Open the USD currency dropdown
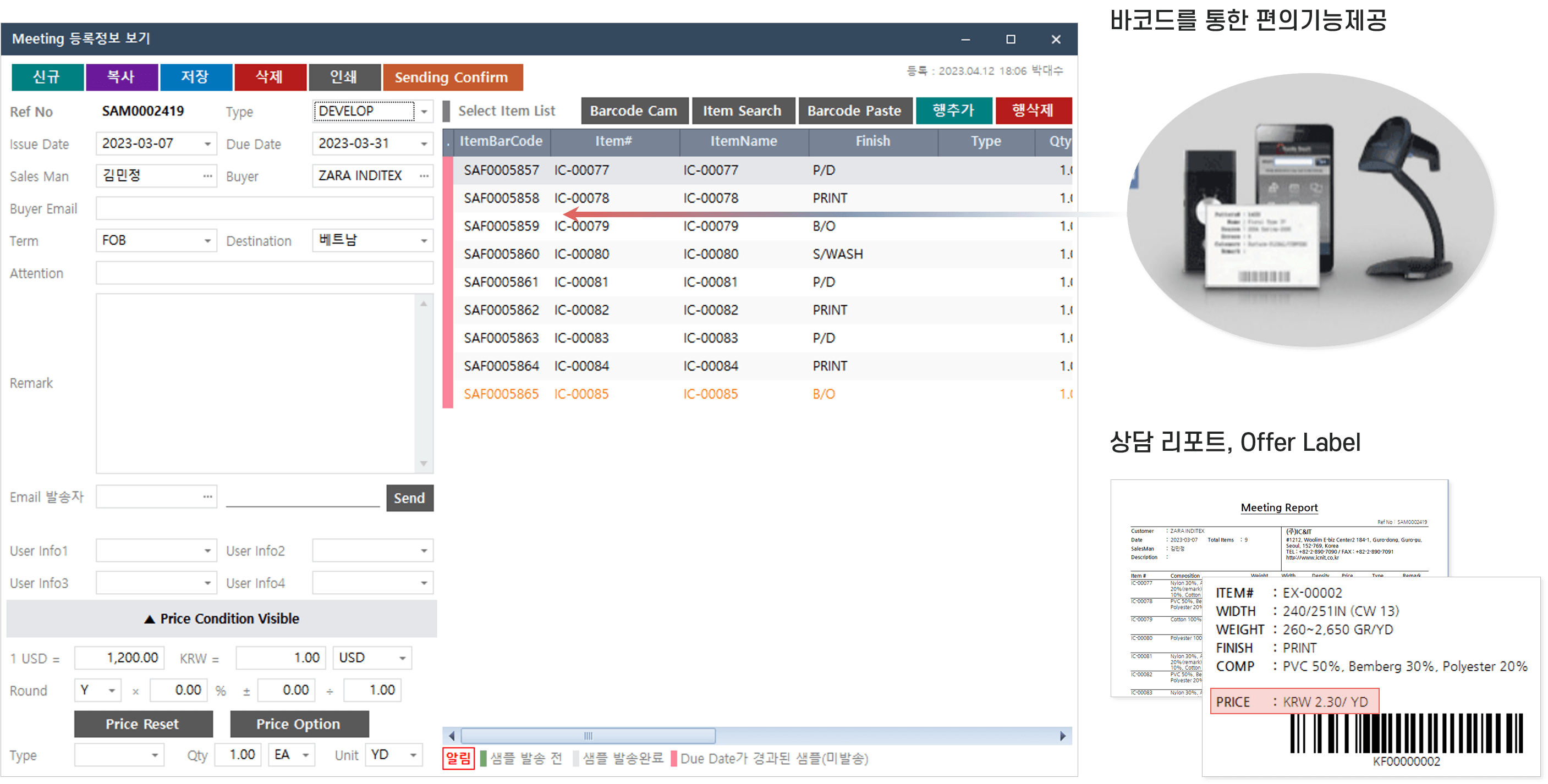 tap(402, 659)
